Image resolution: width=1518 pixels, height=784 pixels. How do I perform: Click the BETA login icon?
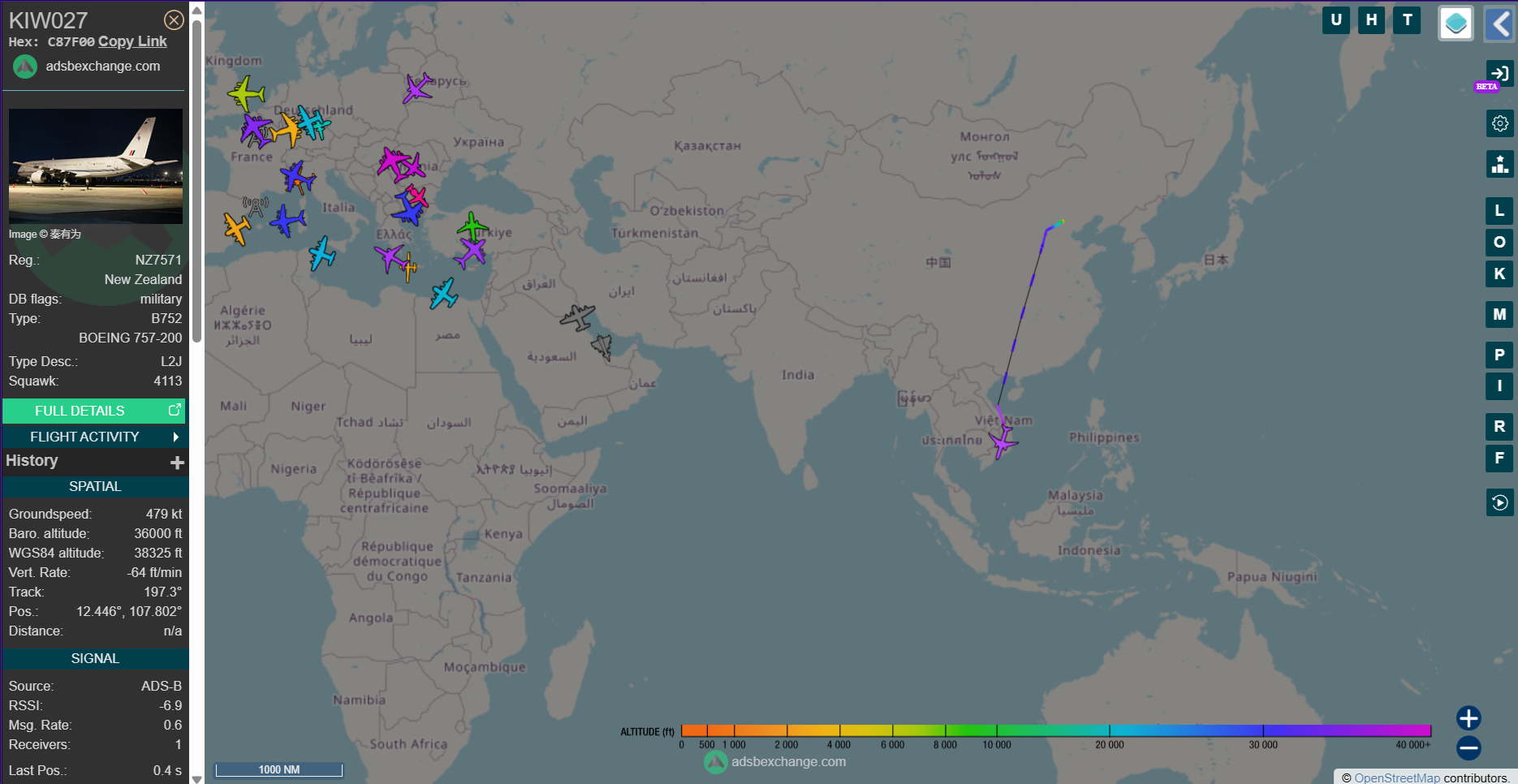(1499, 74)
